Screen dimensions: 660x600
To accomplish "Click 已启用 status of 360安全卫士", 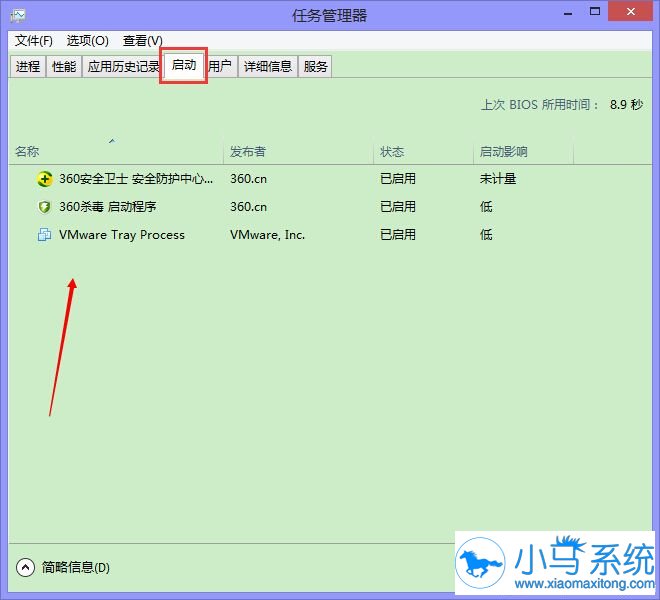I will pos(398,179).
